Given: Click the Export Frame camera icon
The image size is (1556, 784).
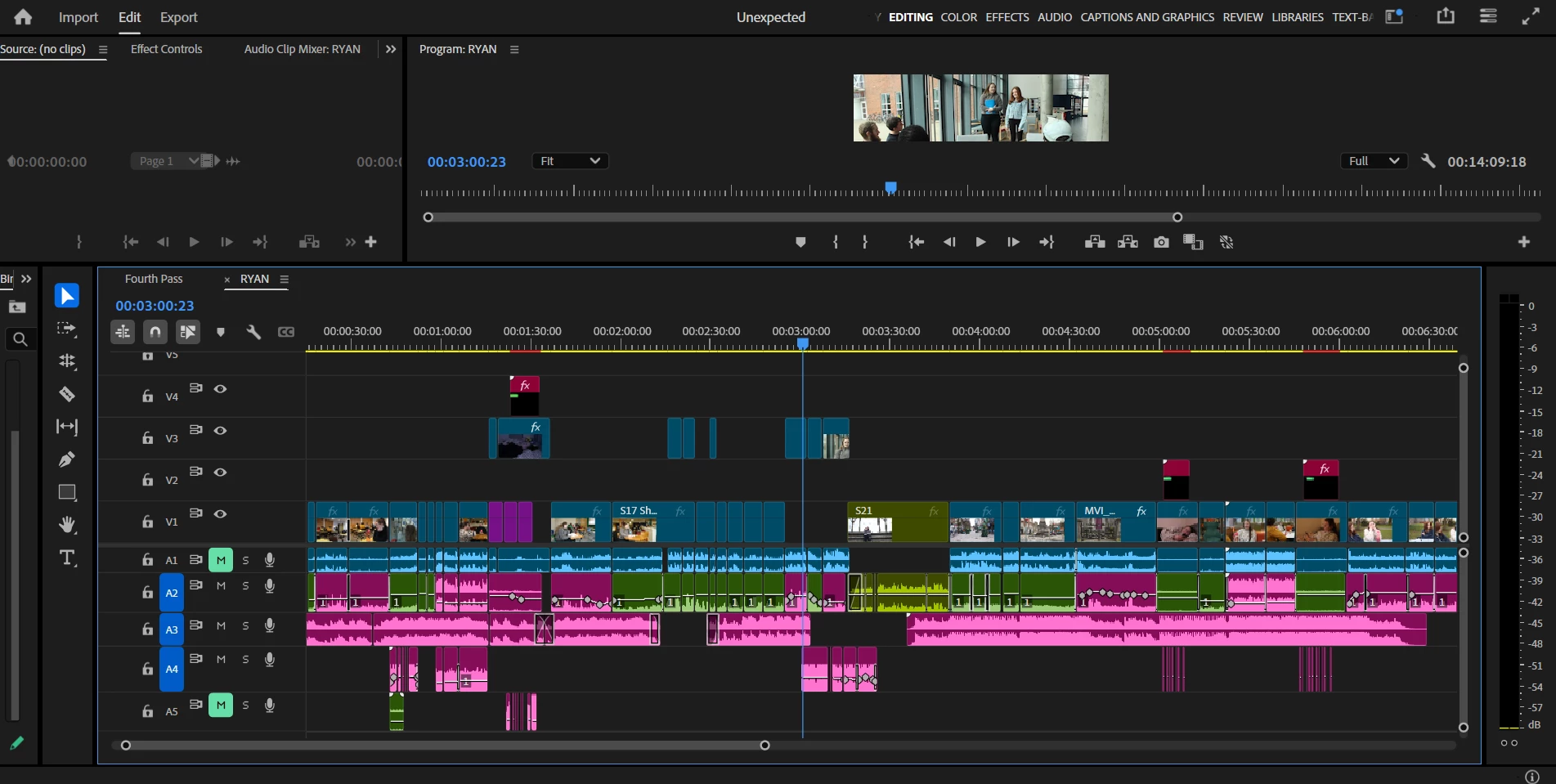Looking at the screenshot, I should pyautogui.click(x=1161, y=242).
